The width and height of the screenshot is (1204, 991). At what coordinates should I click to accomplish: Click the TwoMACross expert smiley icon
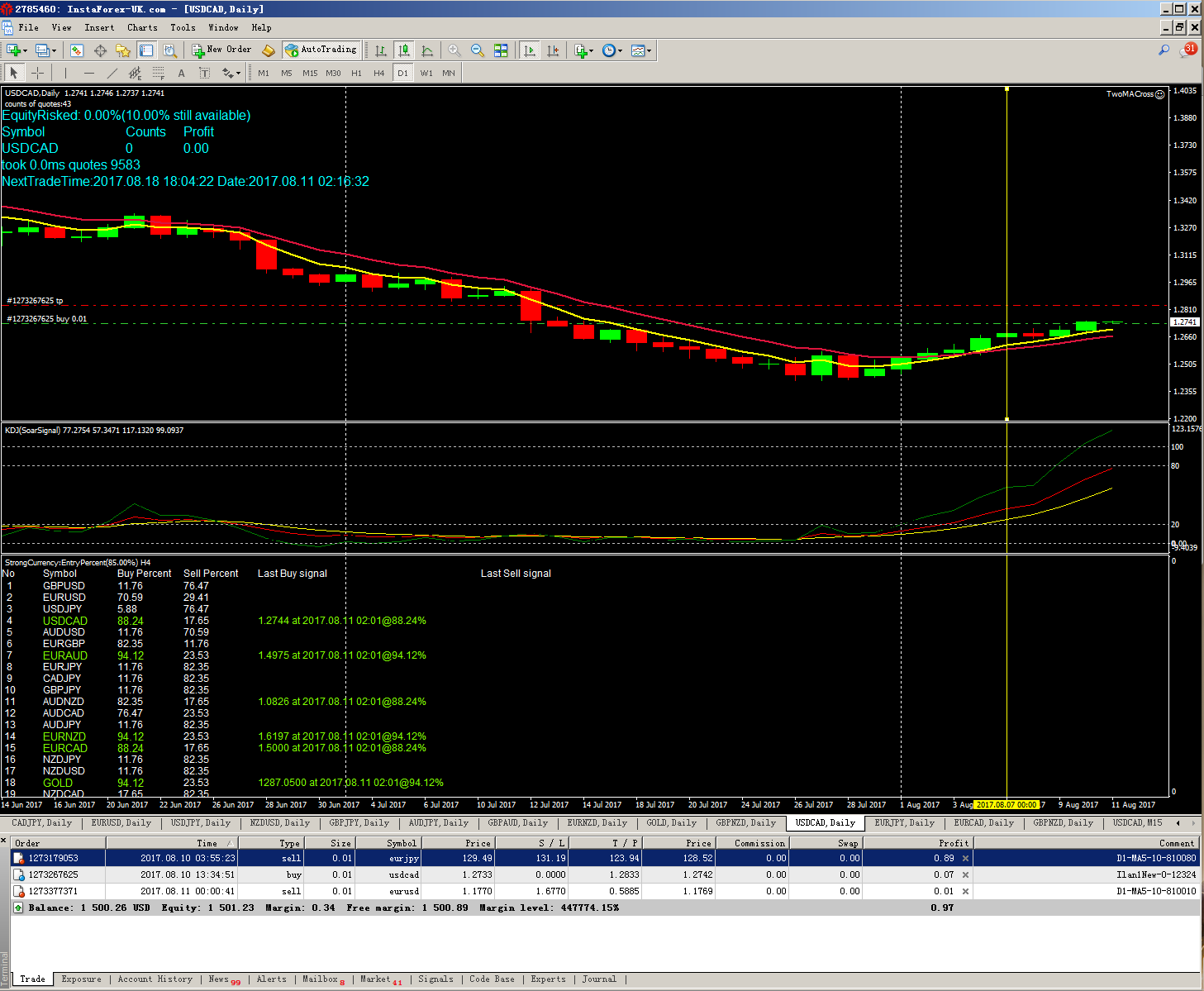pyautogui.click(x=1159, y=94)
